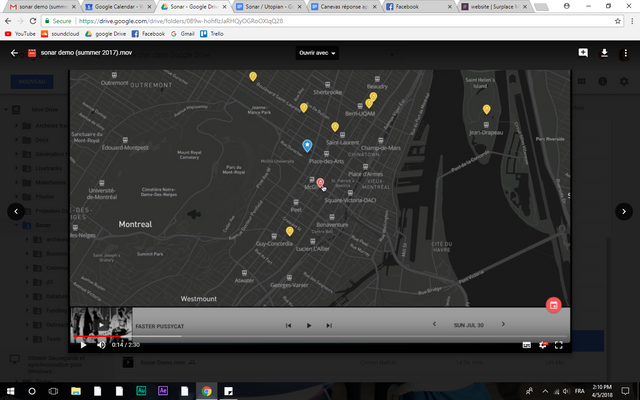Switch to the Canevas réponse tab
Image resolution: width=640 pixels, height=400 pixels.
click(x=344, y=7)
